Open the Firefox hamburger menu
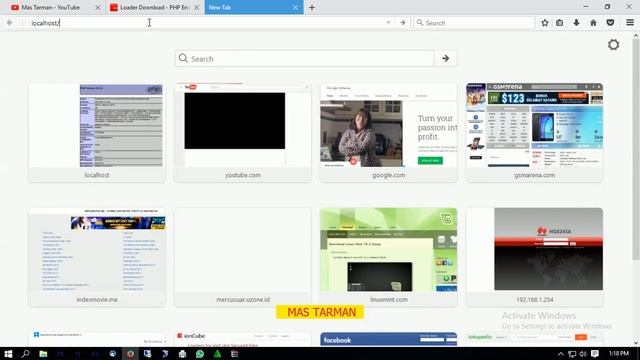The height and width of the screenshot is (360, 640). (x=630, y=23)
